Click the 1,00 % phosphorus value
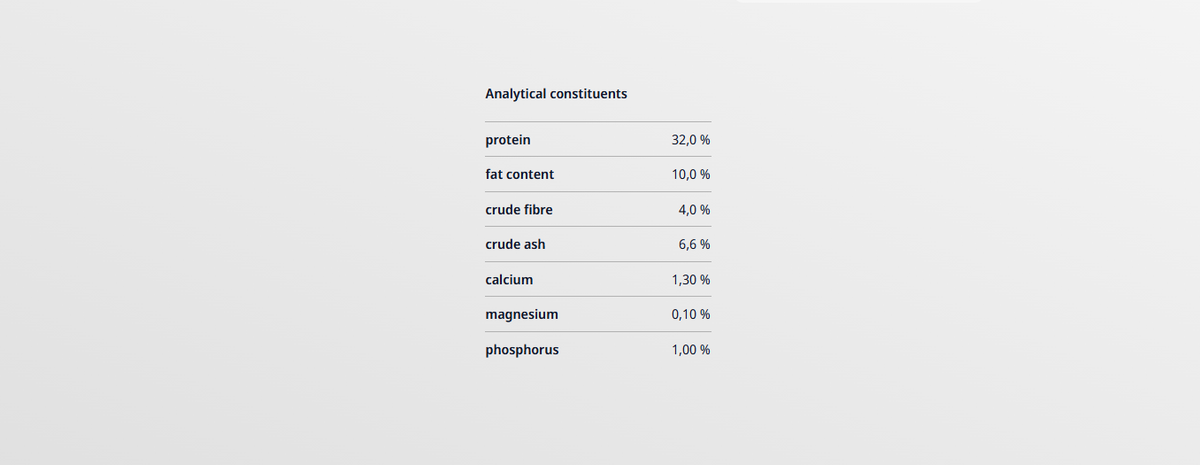 [x=691, y=350]
